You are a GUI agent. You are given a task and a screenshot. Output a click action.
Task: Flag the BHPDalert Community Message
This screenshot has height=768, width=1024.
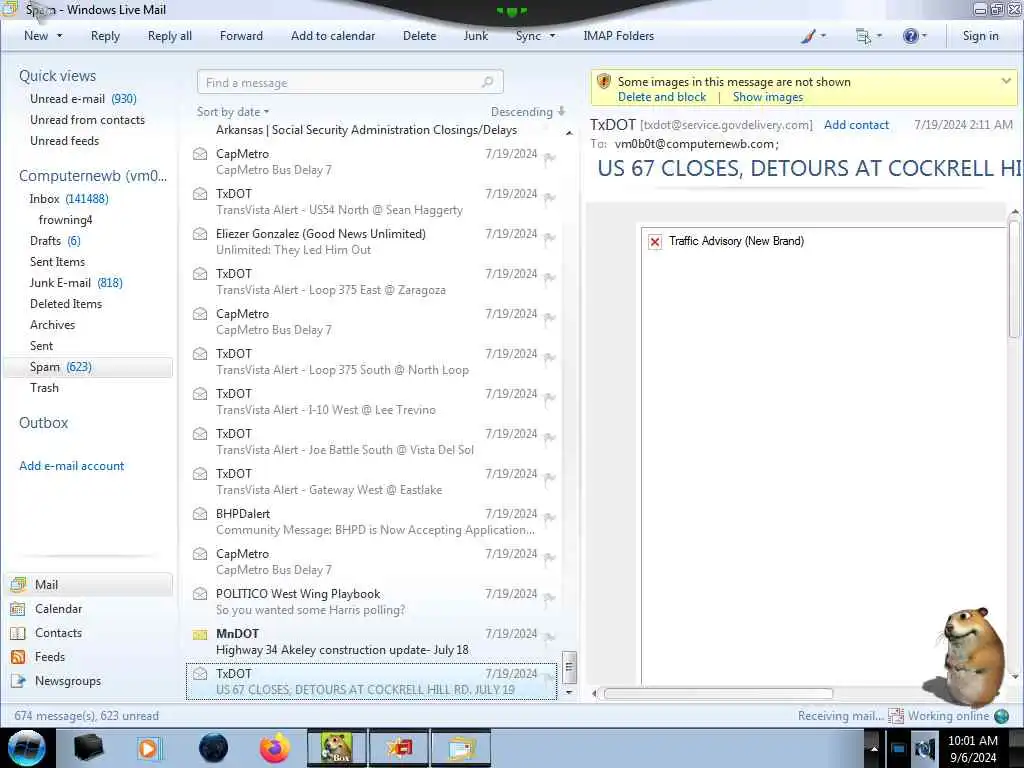(x=549, y=519)
